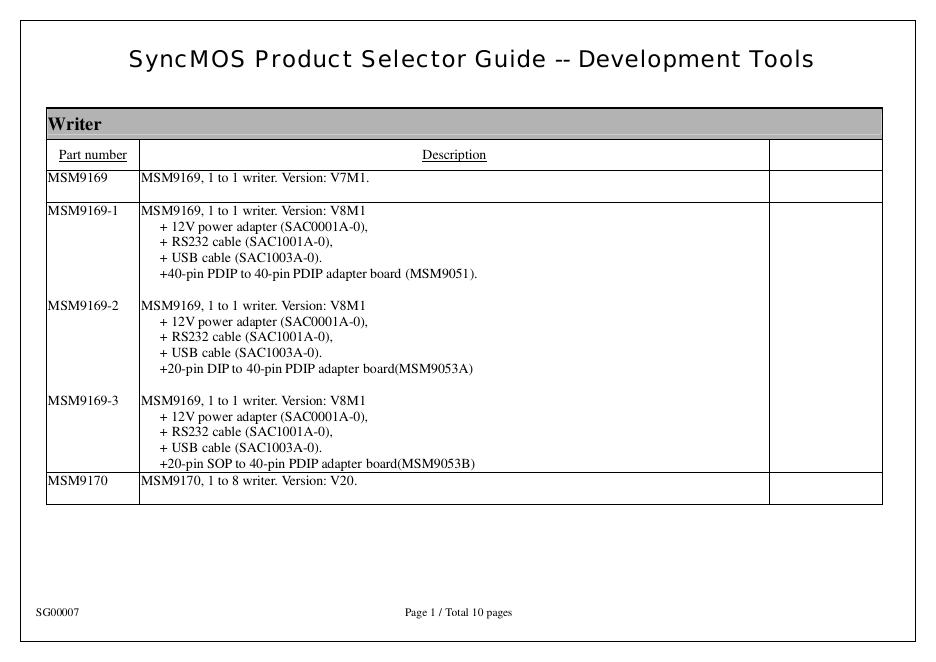Click the first 12V power adapter line
This screenshot has width=936, height=662.
point(263,227)
